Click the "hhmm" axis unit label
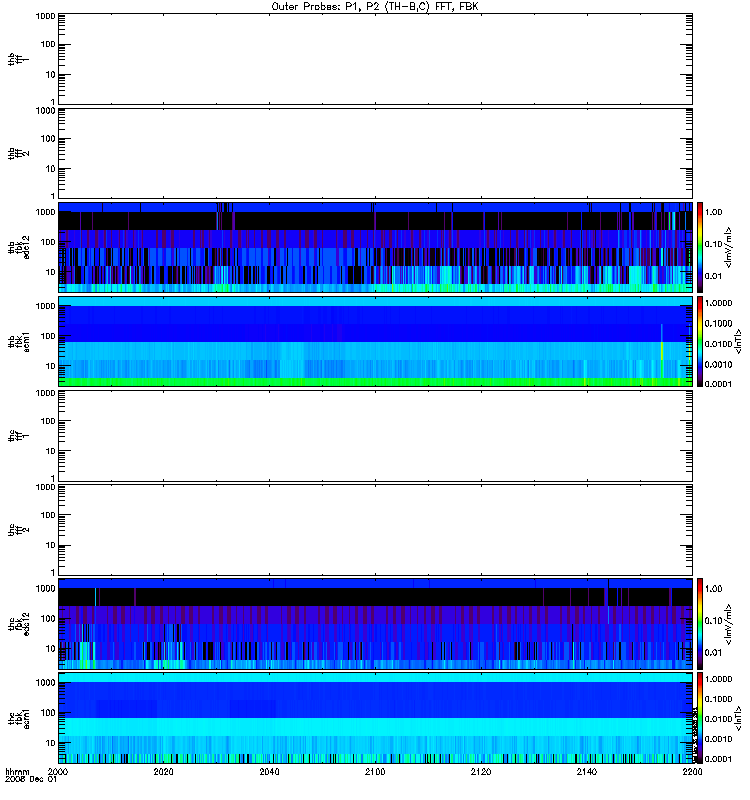750x800 pixels. point(17,771)
